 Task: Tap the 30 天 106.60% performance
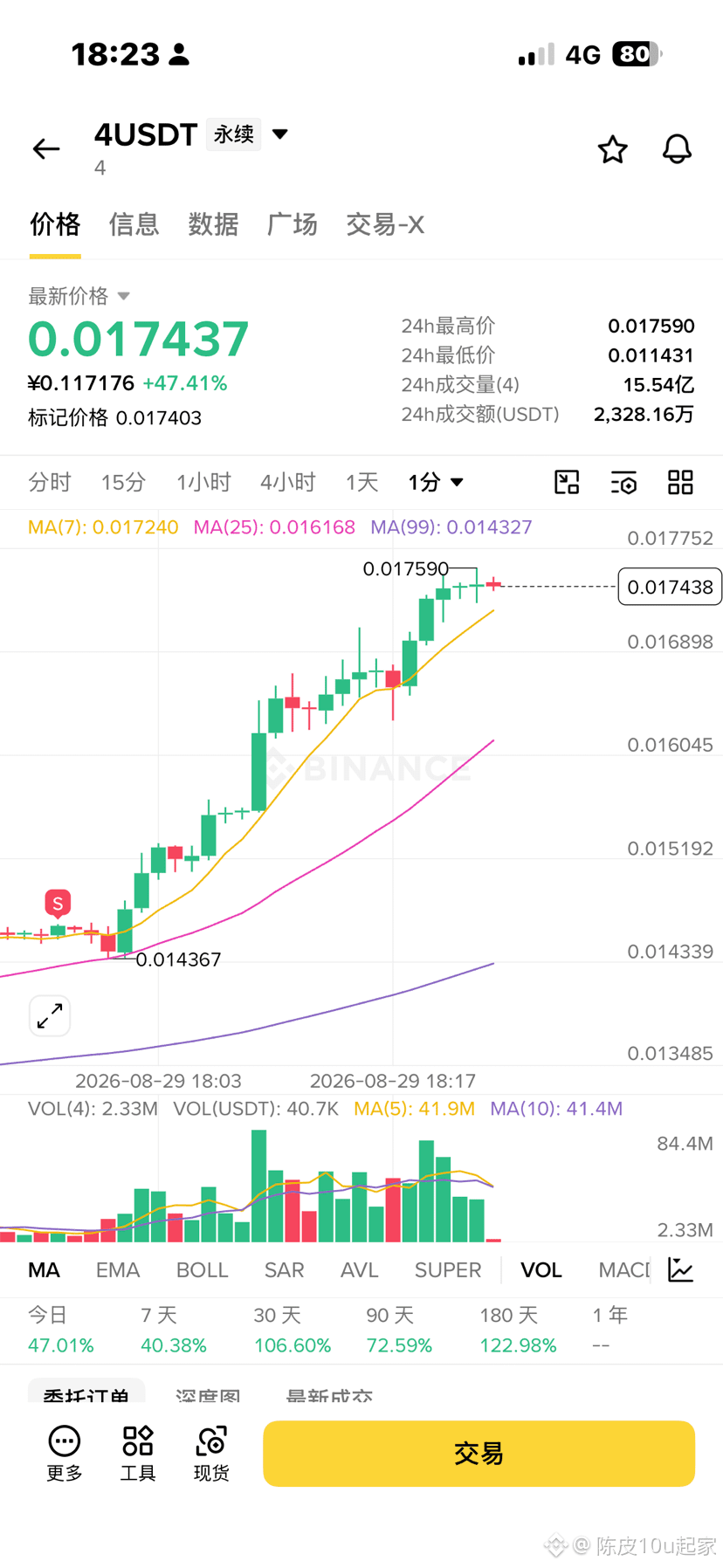coord(293,1330)
